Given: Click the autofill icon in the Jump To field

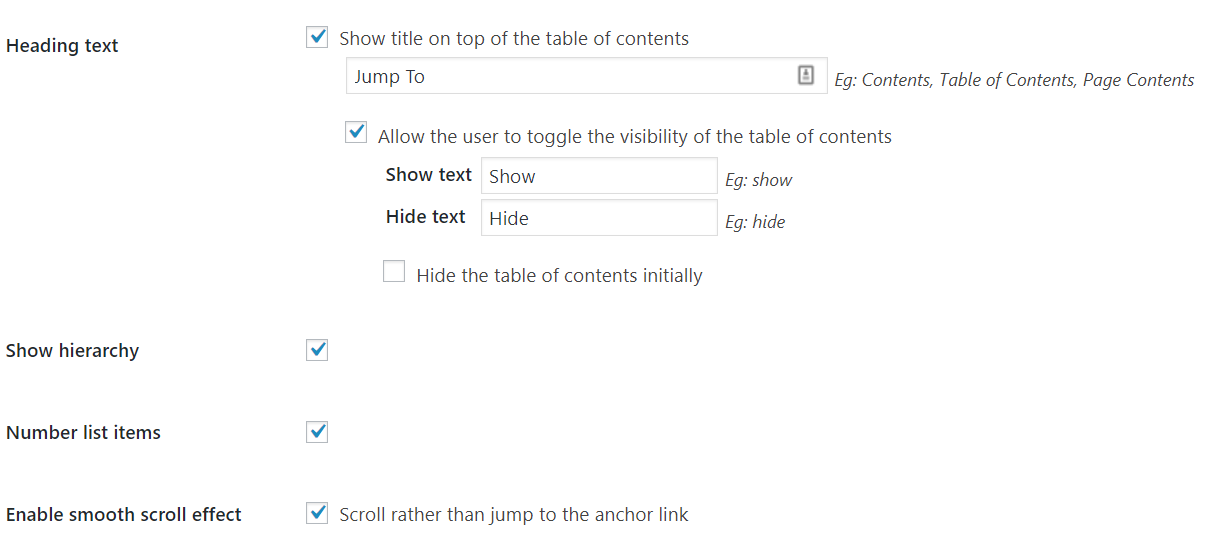Looking at the screenshot, I should 806,76.
